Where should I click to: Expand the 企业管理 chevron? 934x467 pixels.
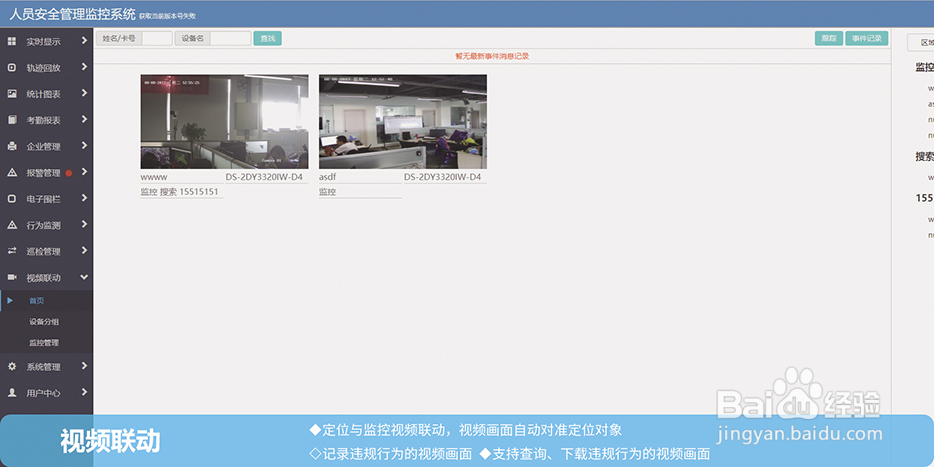(84, 145)
